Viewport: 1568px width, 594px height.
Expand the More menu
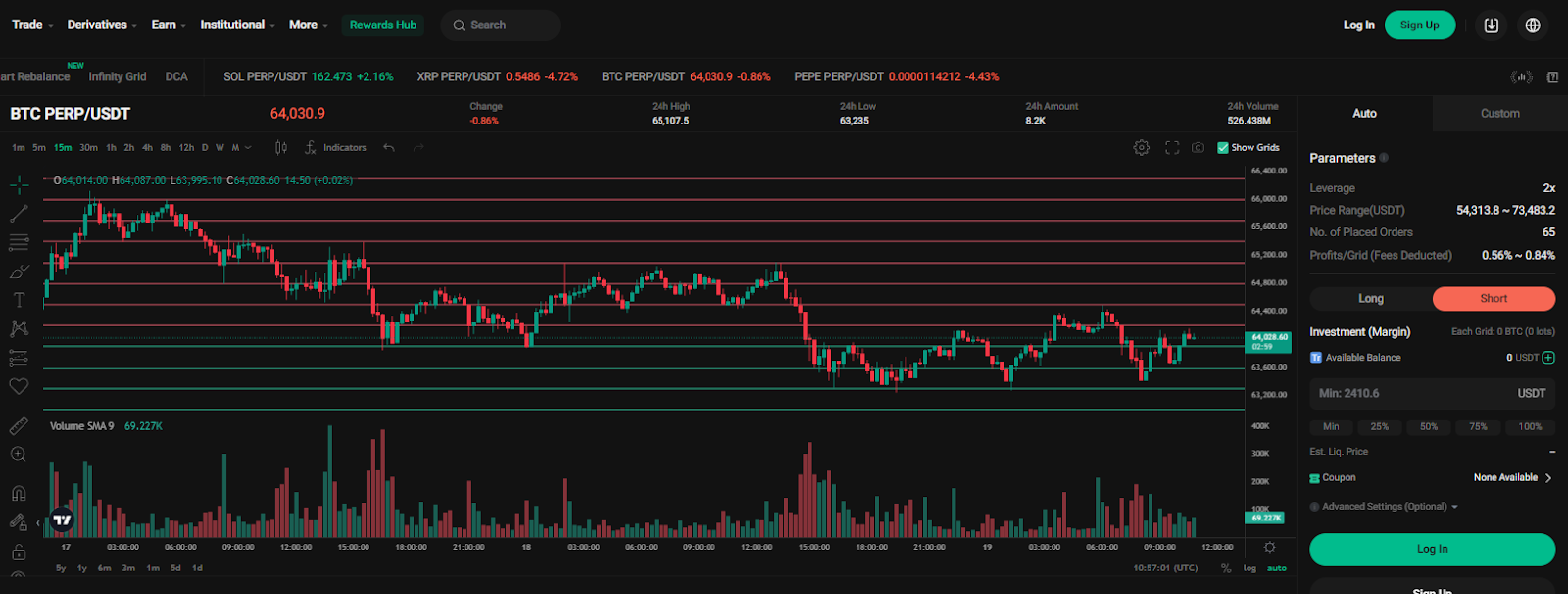click(309, 25)
